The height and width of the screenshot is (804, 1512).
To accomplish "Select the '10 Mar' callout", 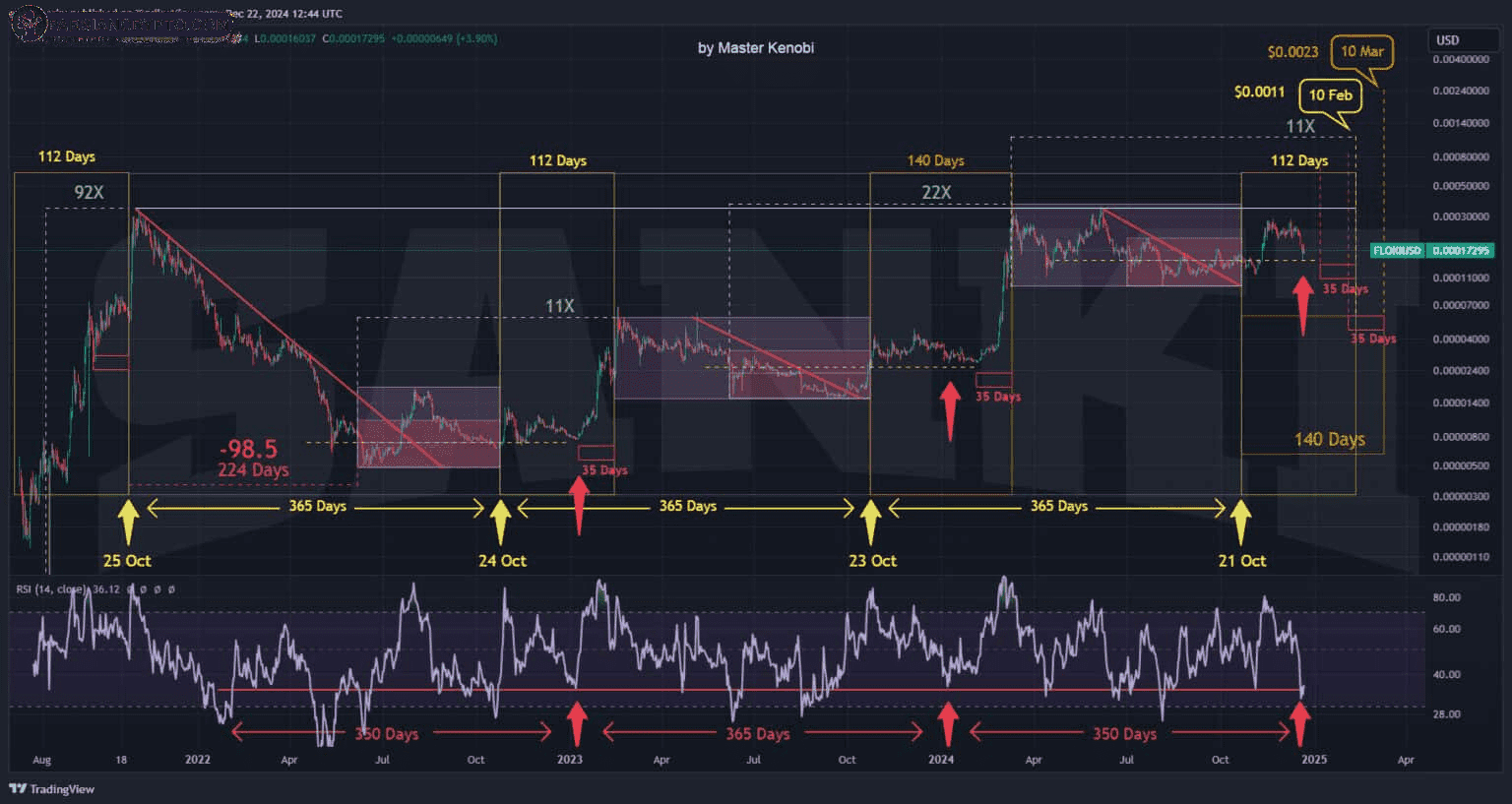I will tap(1362, 51).
